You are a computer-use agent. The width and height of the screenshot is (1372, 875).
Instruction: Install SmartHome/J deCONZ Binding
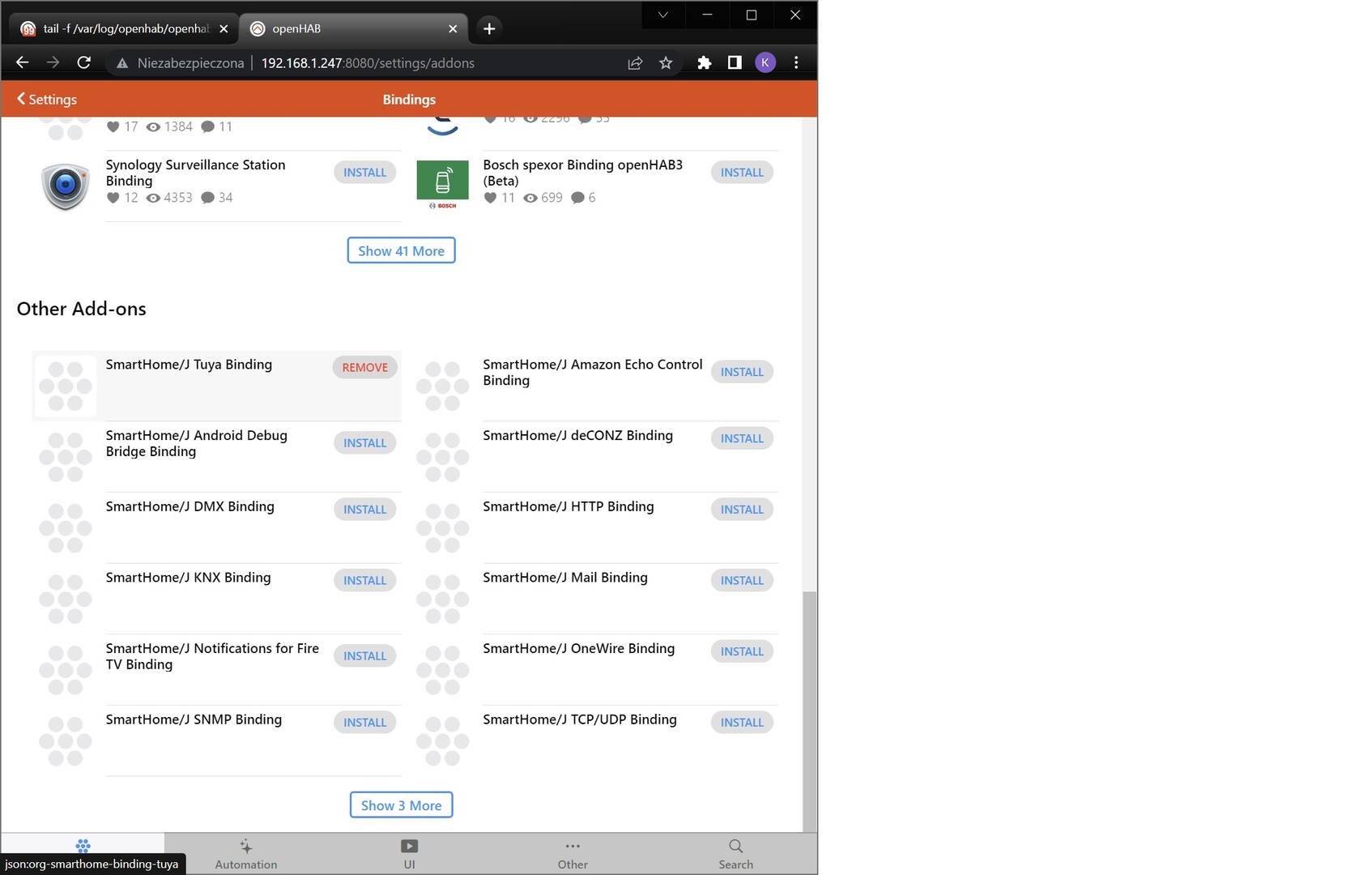(742, 438)
